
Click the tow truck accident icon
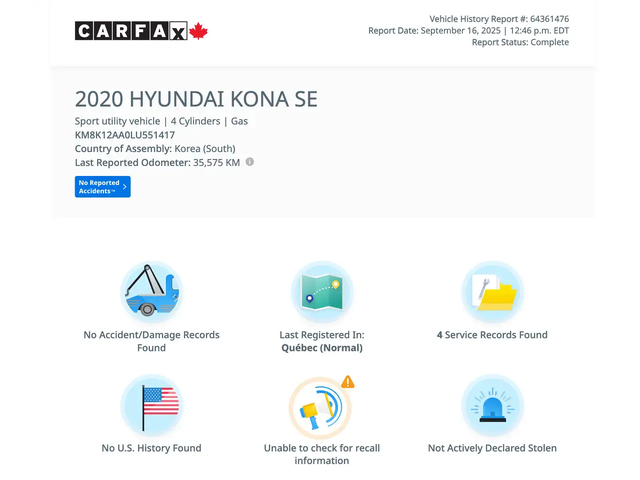coord(151,292)
